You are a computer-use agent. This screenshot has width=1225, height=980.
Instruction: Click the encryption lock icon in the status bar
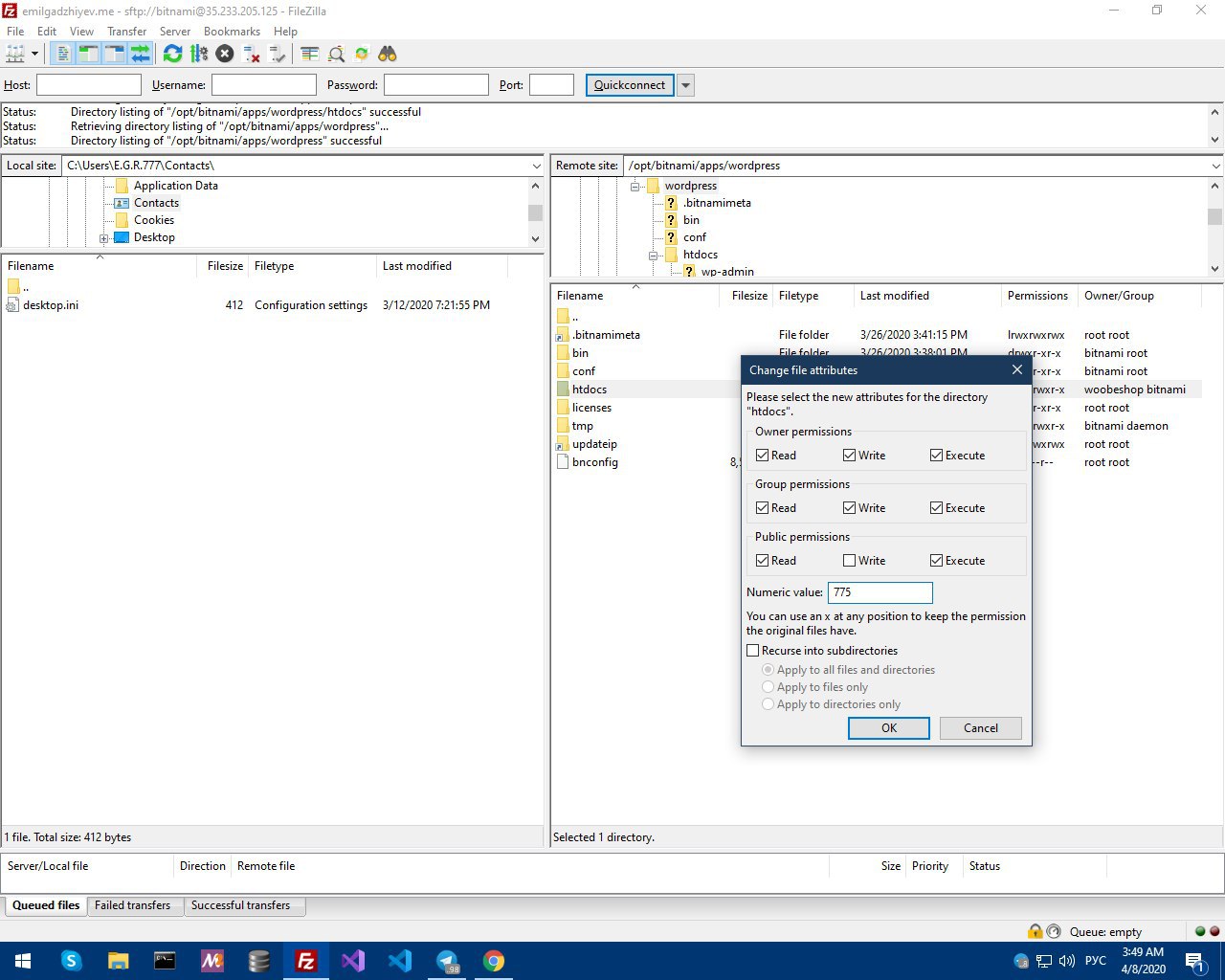point(1035,931)
